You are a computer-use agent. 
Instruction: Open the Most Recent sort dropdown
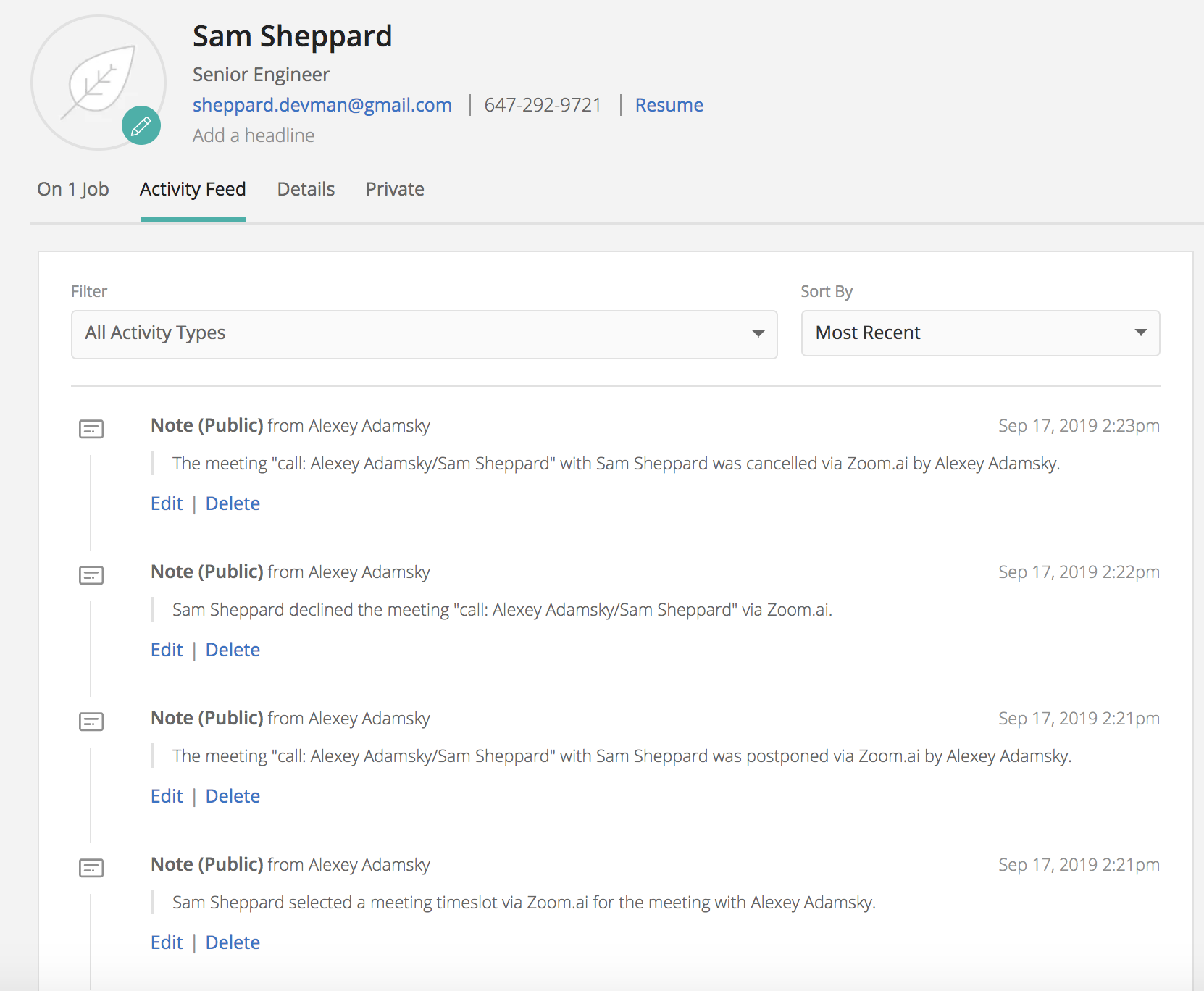[x=980, y=333]
